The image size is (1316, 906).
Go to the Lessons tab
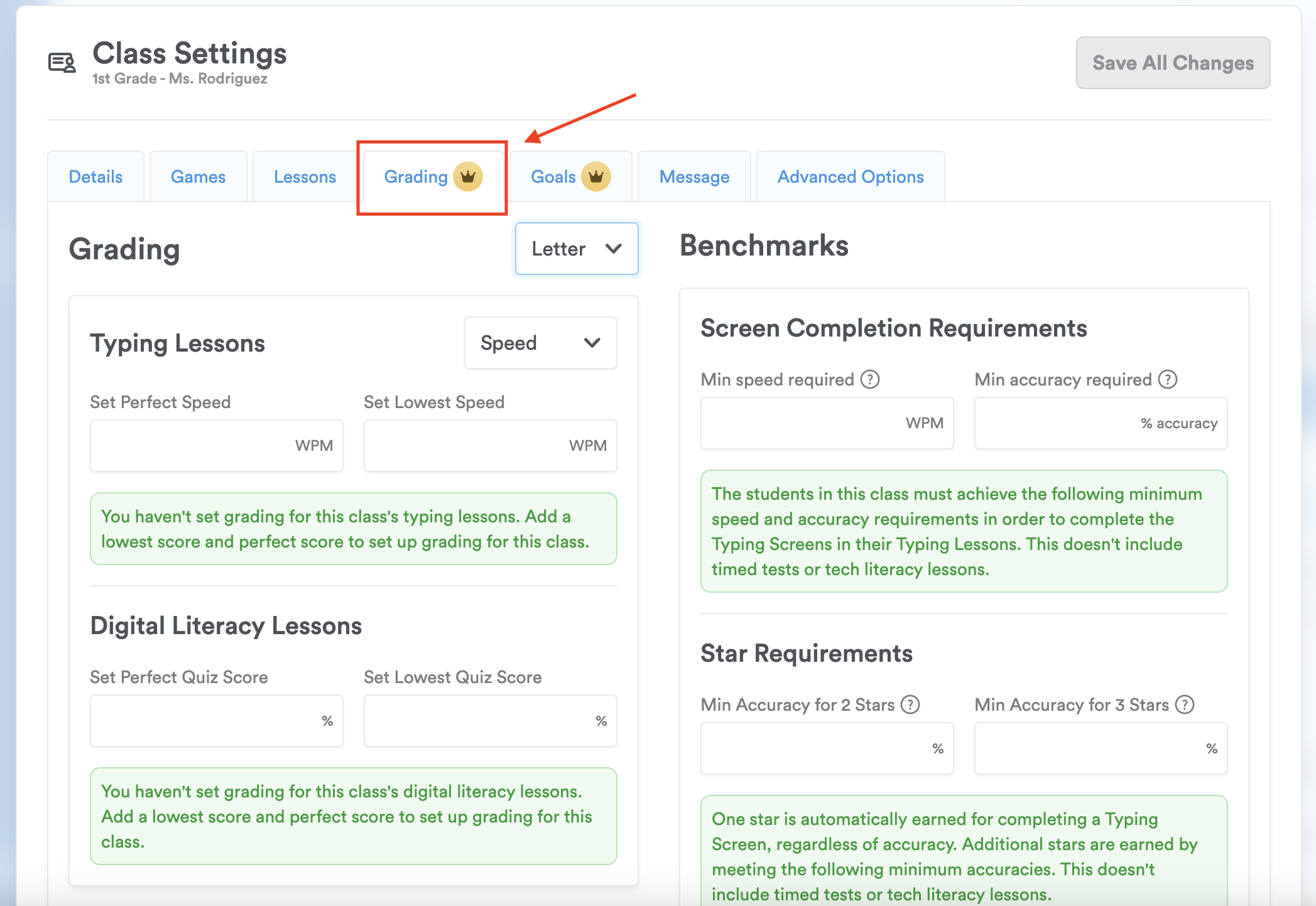coord(305,177)
